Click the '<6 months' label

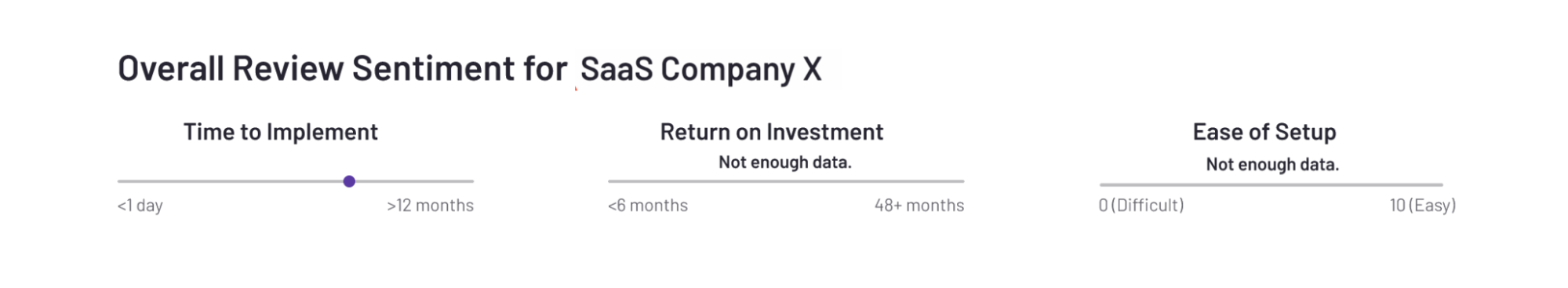tap(648, 206)
